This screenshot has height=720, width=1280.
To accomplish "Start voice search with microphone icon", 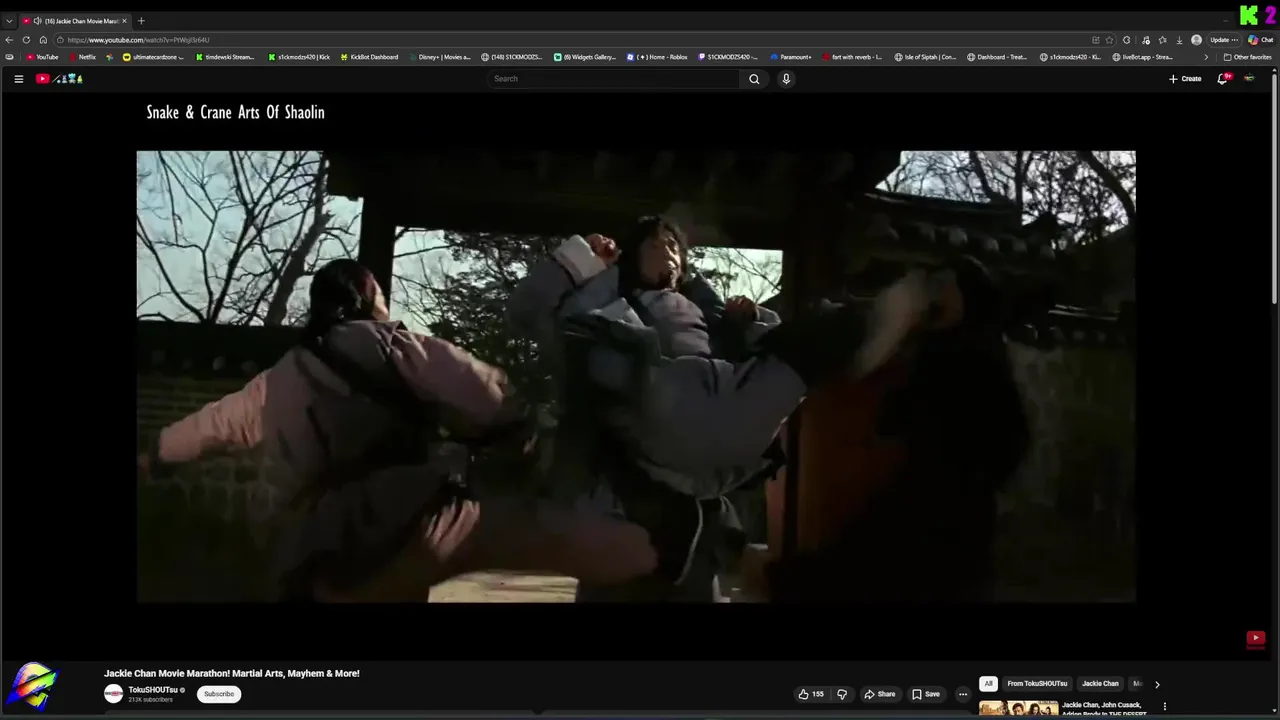I will 786,79.
